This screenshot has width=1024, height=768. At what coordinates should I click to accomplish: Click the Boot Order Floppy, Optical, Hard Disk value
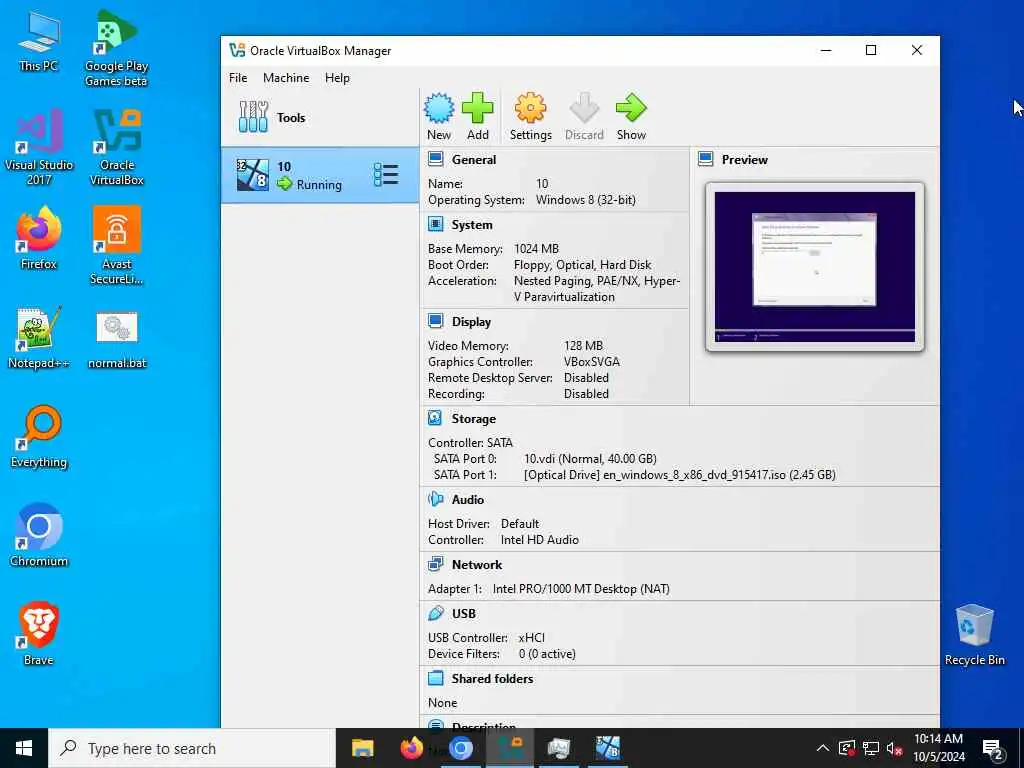click(583, 265)
